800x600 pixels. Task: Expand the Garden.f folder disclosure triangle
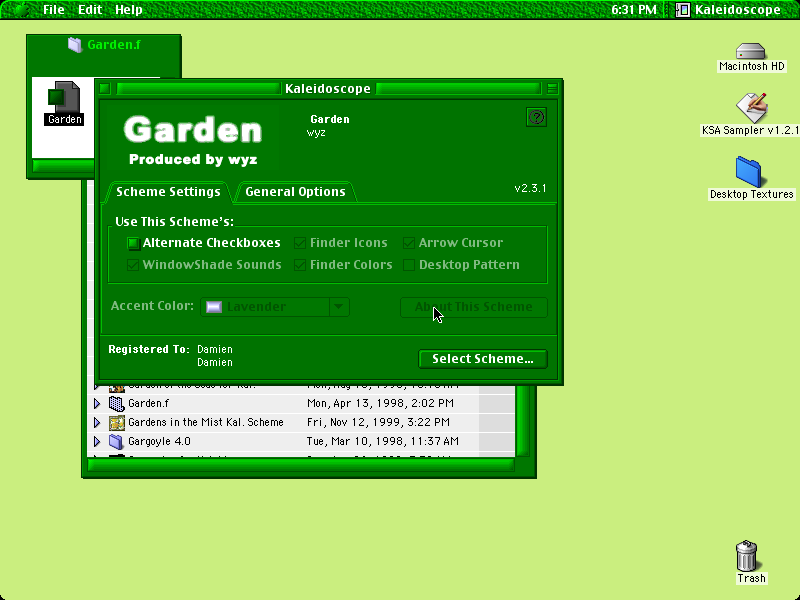(97, 404)
